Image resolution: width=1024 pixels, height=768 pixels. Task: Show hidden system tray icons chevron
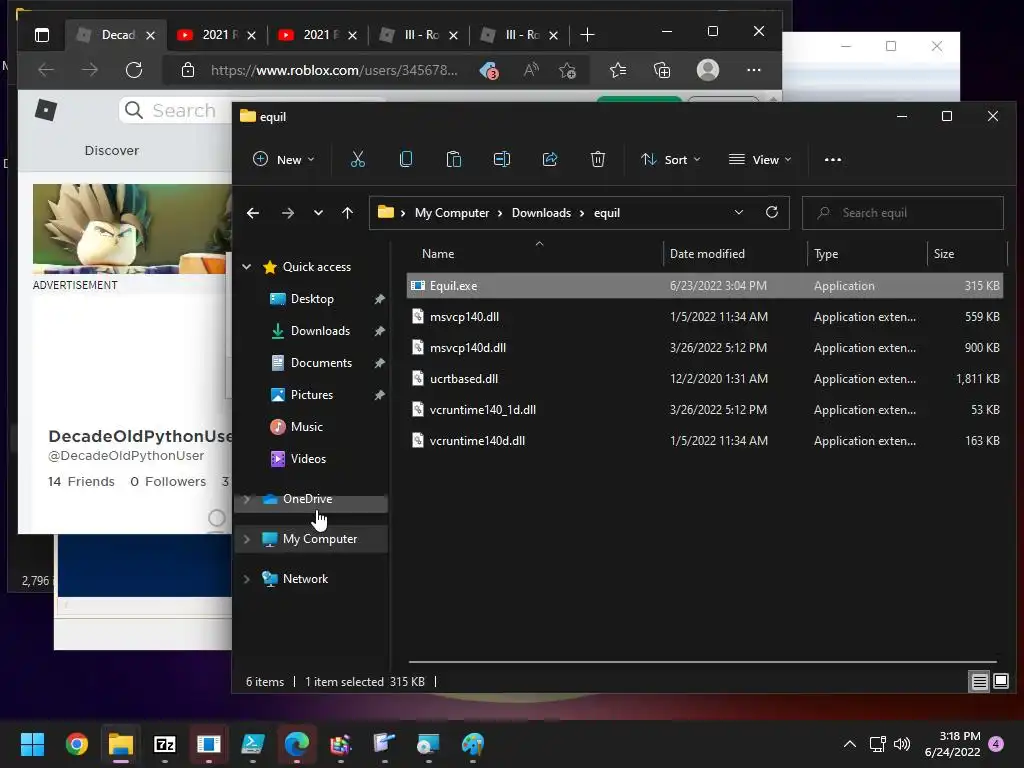tap(850, 744)
